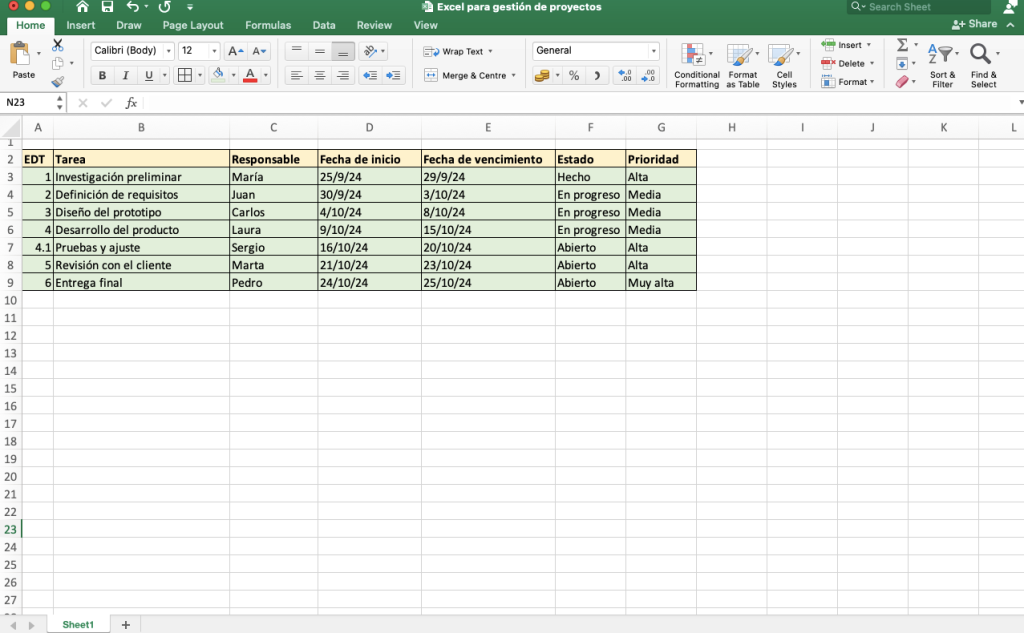Click the Save icon in title bar
This screenshot has height=633, width=1024.
(x=107, y=7)
